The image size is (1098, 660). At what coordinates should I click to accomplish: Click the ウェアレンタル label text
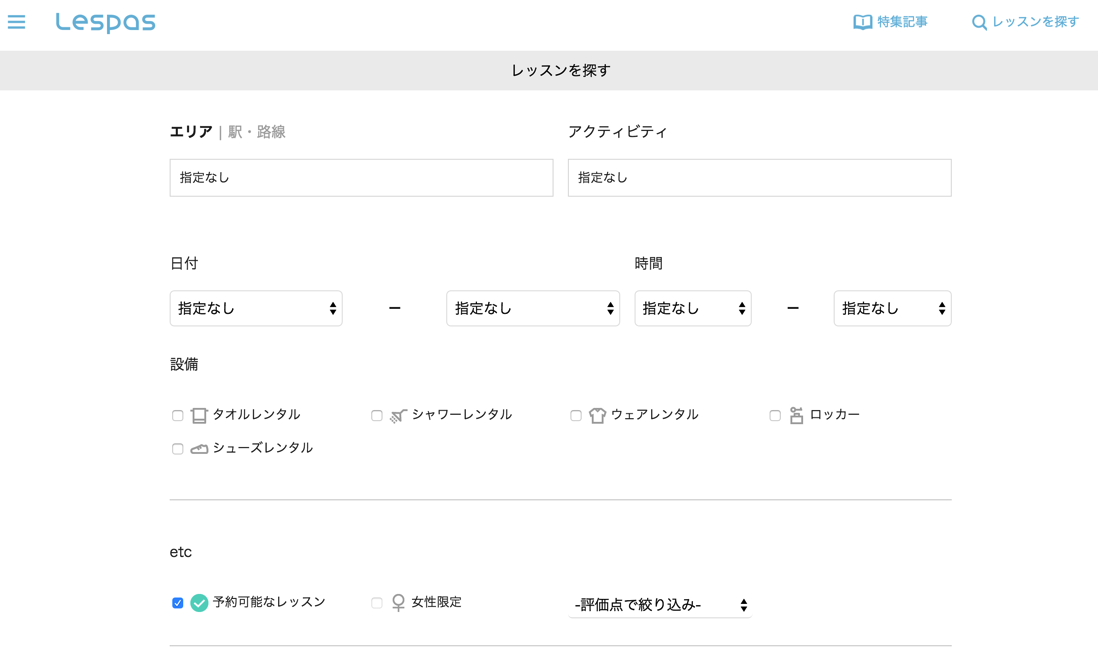655,414
